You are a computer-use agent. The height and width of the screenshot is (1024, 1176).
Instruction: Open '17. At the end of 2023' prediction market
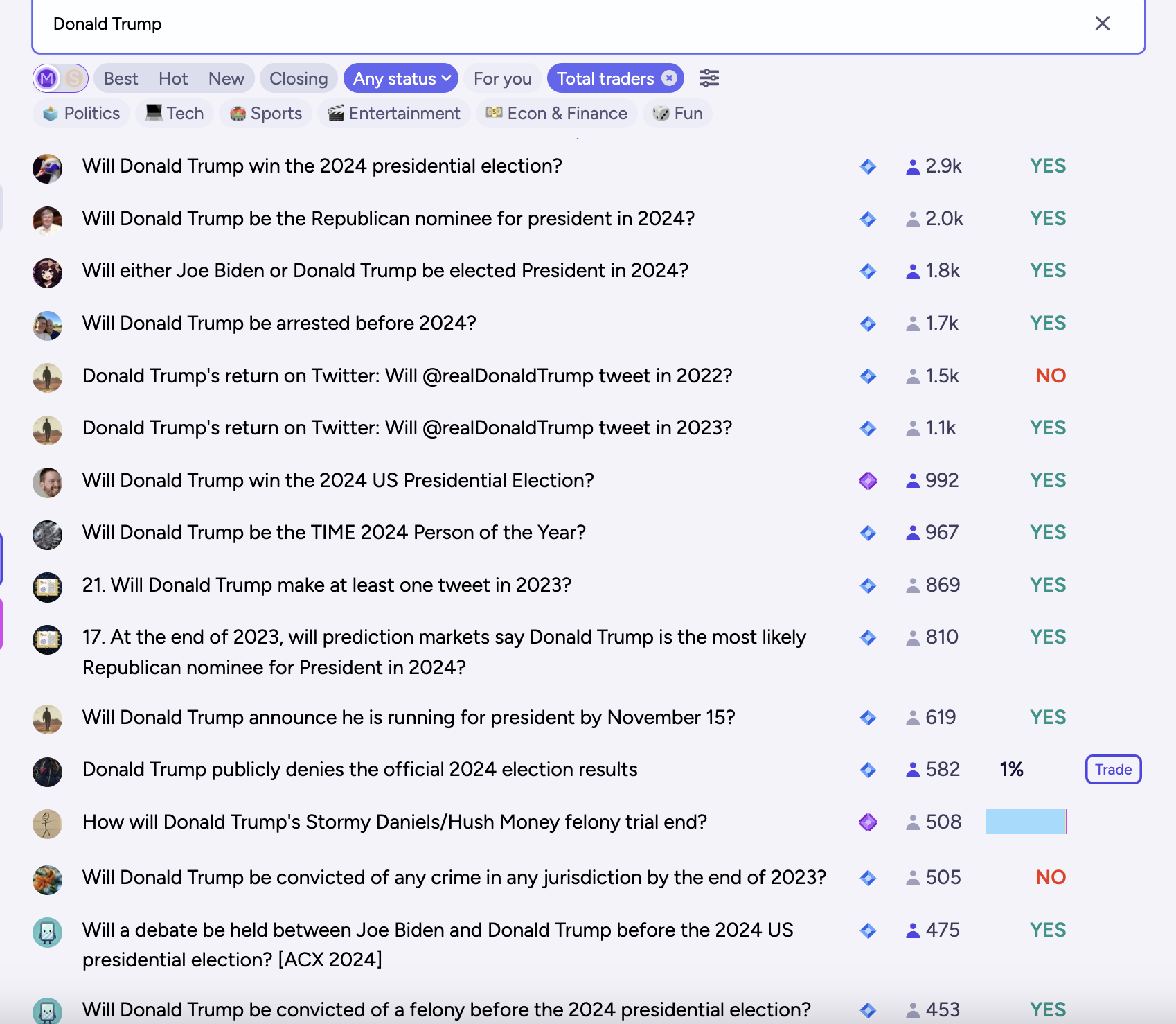444,652
